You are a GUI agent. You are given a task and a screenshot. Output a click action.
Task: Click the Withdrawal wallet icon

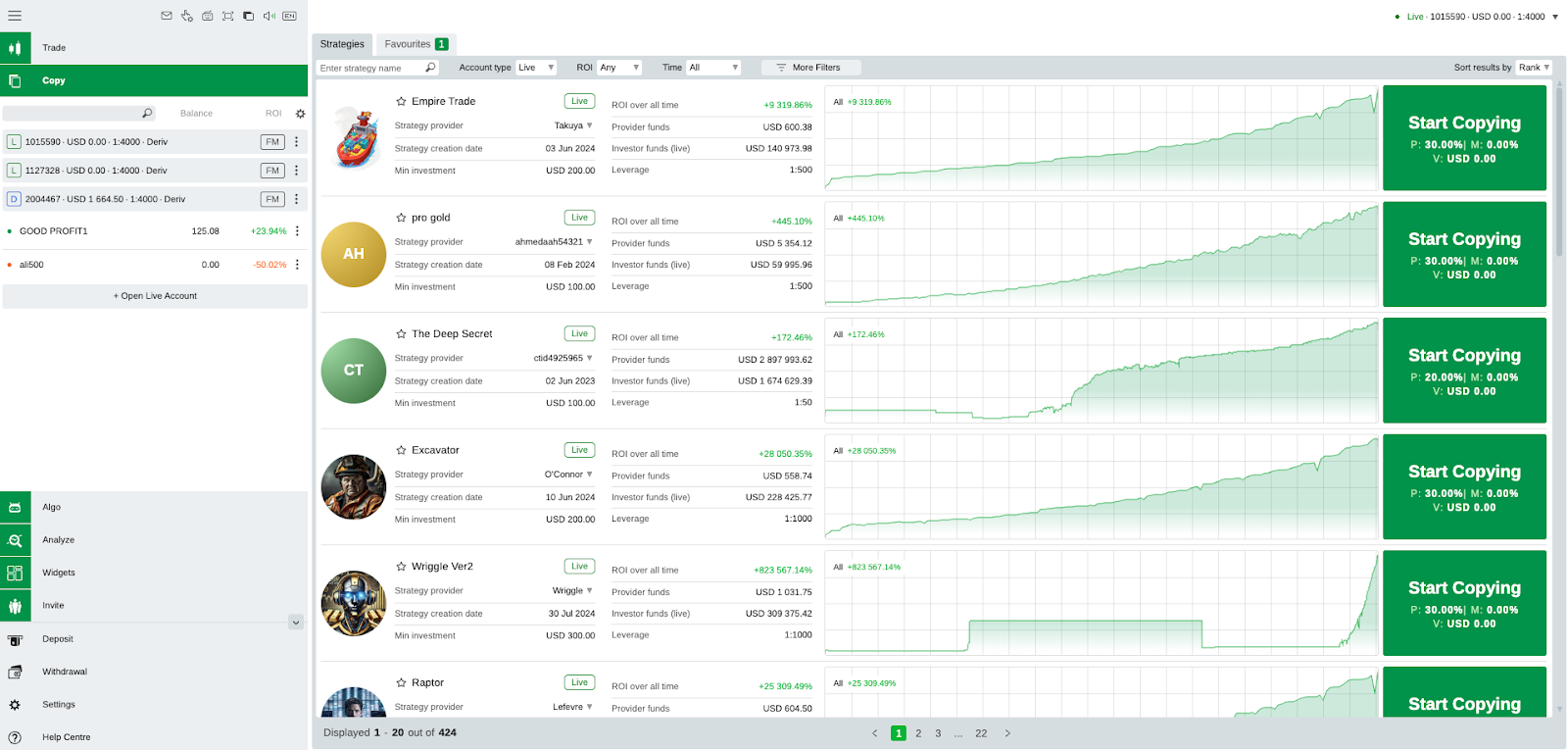click(15, 673)
